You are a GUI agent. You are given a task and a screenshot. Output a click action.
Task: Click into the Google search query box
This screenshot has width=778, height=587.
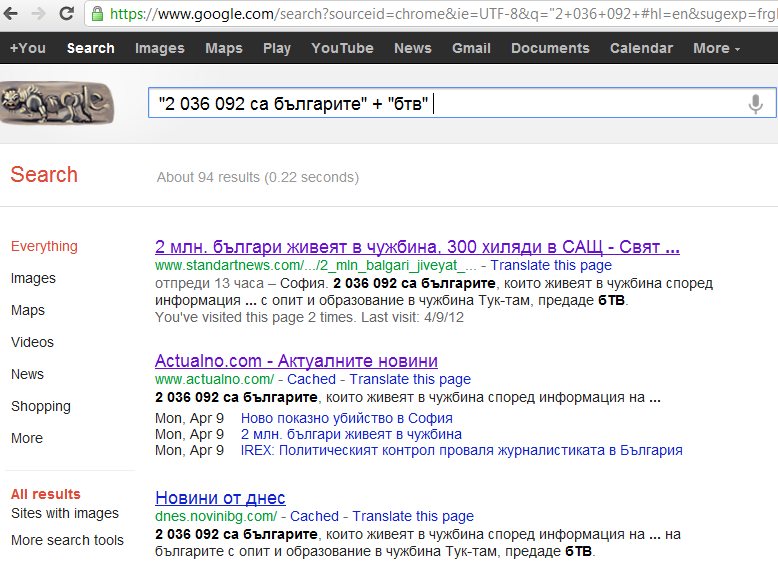click(x=440, y=103)
